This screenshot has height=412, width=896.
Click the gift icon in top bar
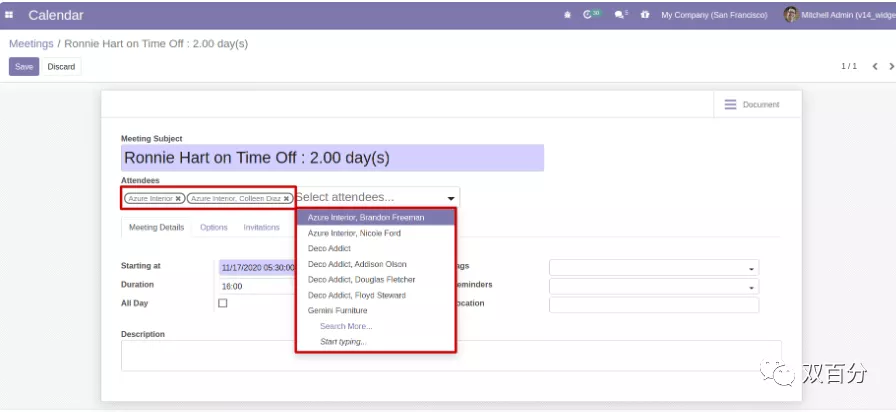coord(645,15)
